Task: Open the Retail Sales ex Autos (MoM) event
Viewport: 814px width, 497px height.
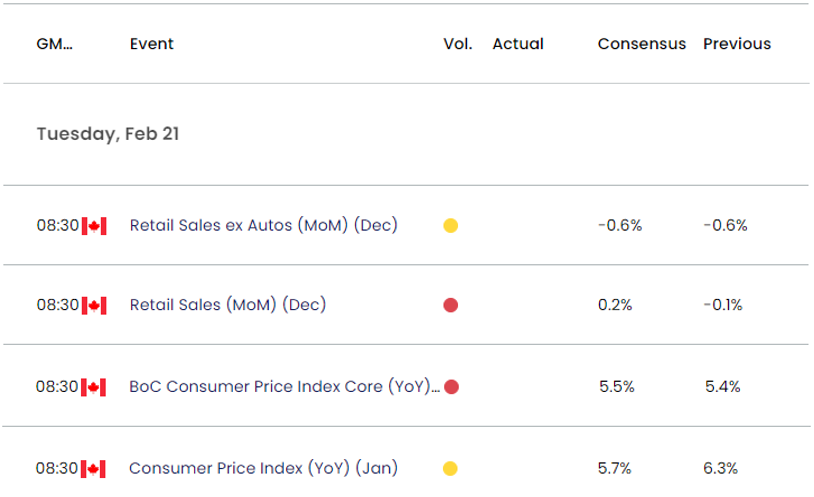Action: coord(263,226)
